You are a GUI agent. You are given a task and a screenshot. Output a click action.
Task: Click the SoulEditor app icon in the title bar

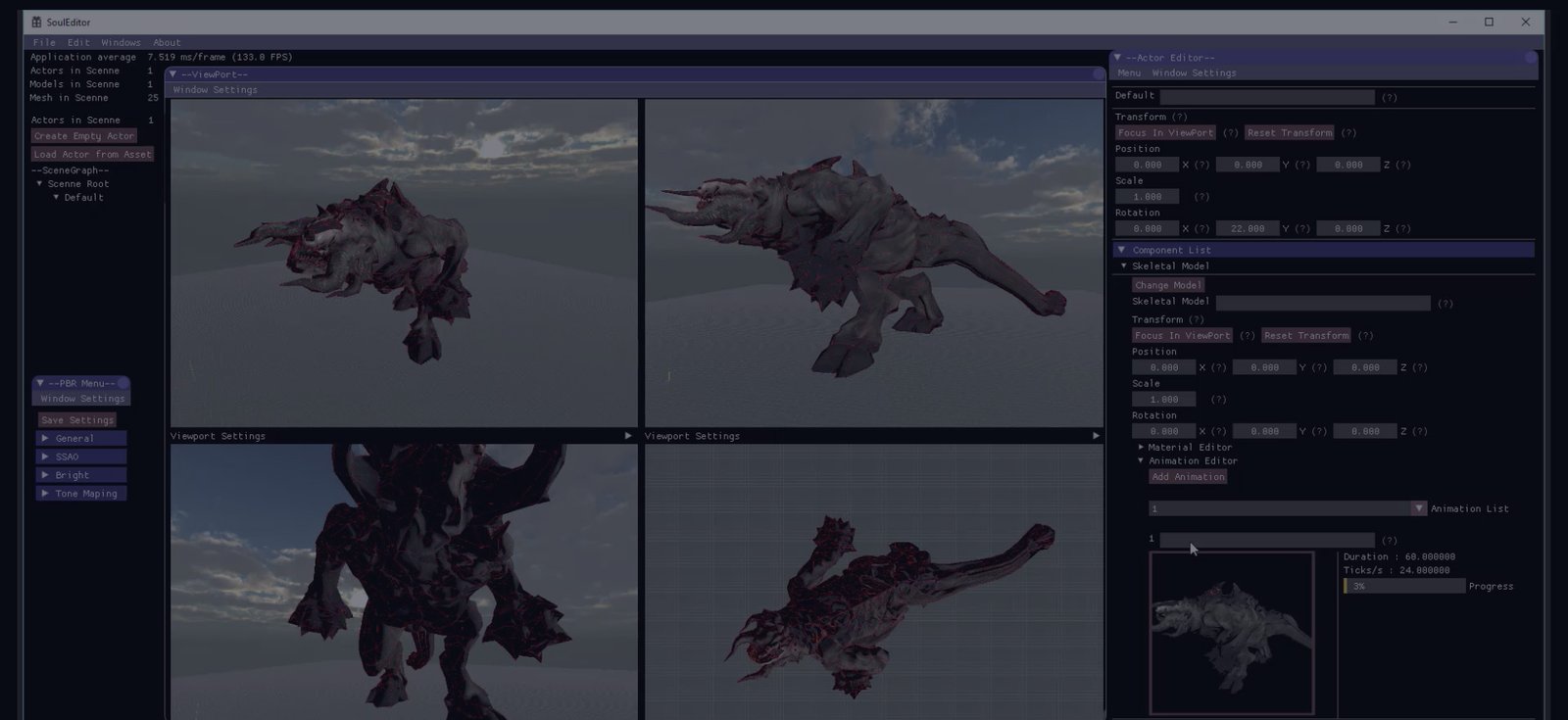[x=36, y=22]
